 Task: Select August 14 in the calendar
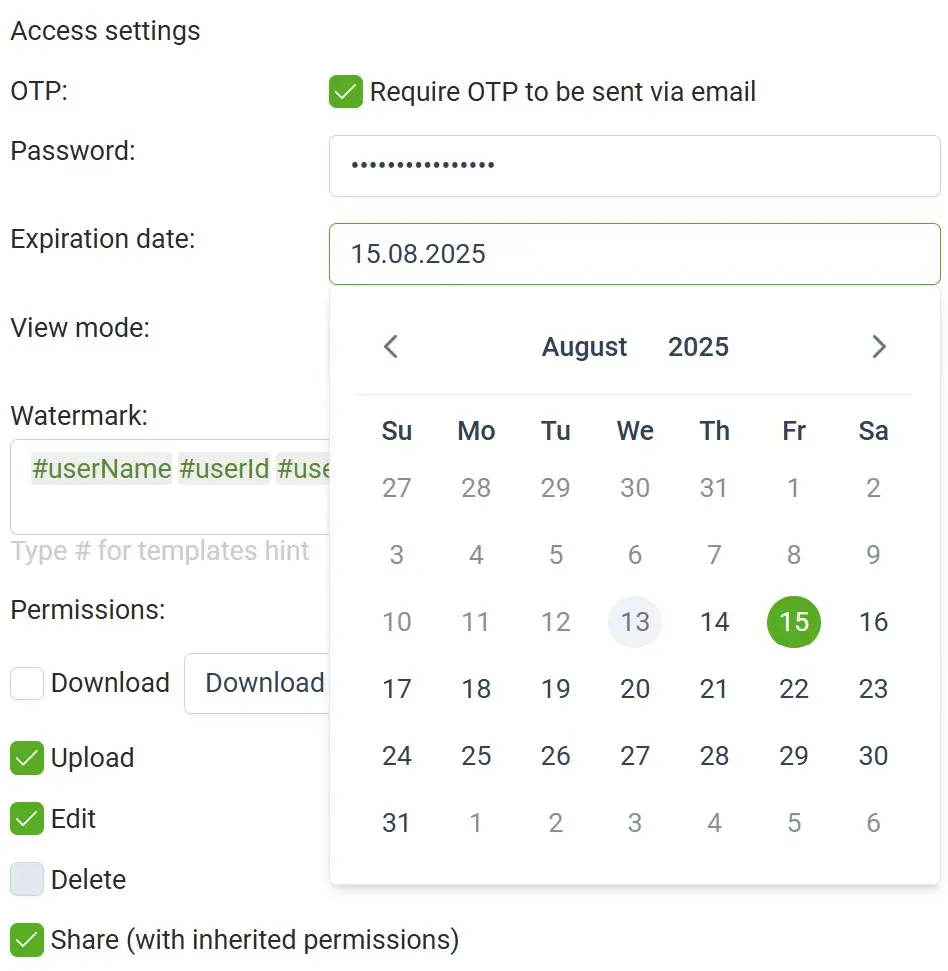click(x=714, y=622)
